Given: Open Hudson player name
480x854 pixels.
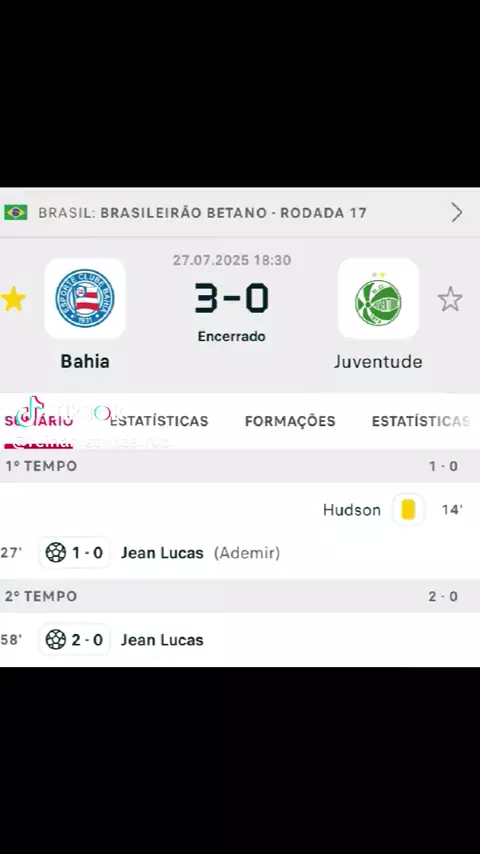Looking at the screenshot, I should point(352,510).
